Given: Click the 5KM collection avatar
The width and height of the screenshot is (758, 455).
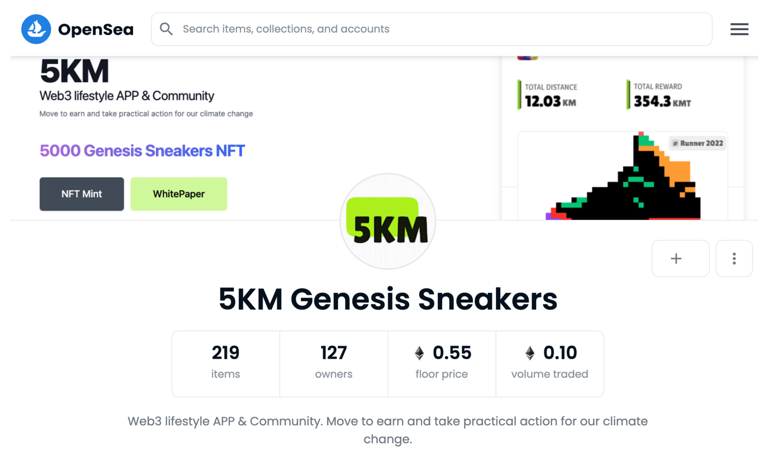Looking at the screenshot, I should pos(388,221).
